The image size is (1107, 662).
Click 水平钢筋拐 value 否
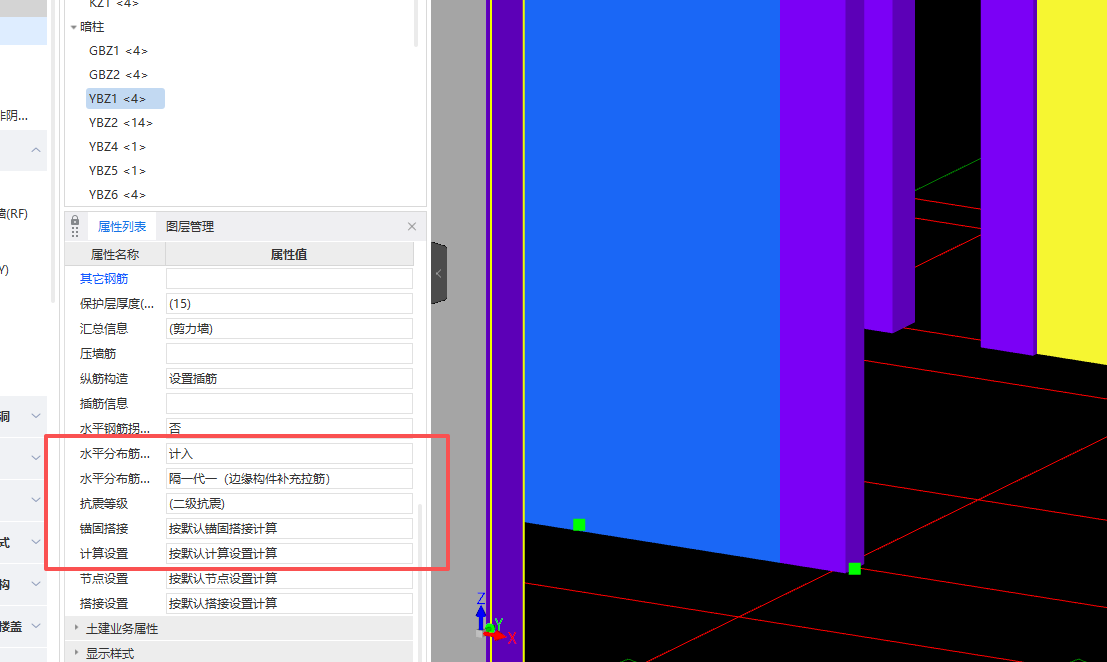click(x=289, y=428)
